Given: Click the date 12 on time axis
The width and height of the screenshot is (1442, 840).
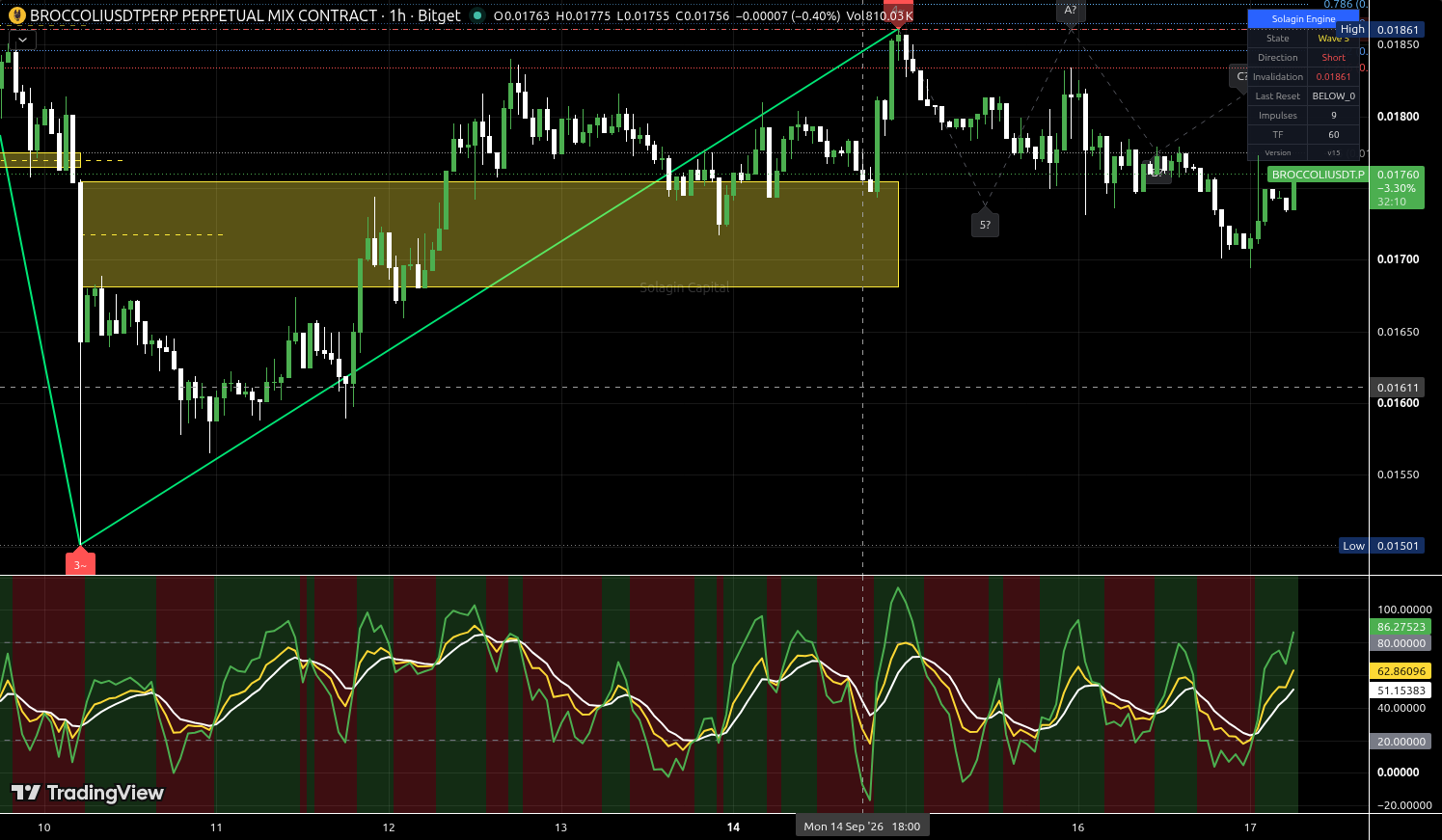Looking at the screenshot, I should click(389, 827).
